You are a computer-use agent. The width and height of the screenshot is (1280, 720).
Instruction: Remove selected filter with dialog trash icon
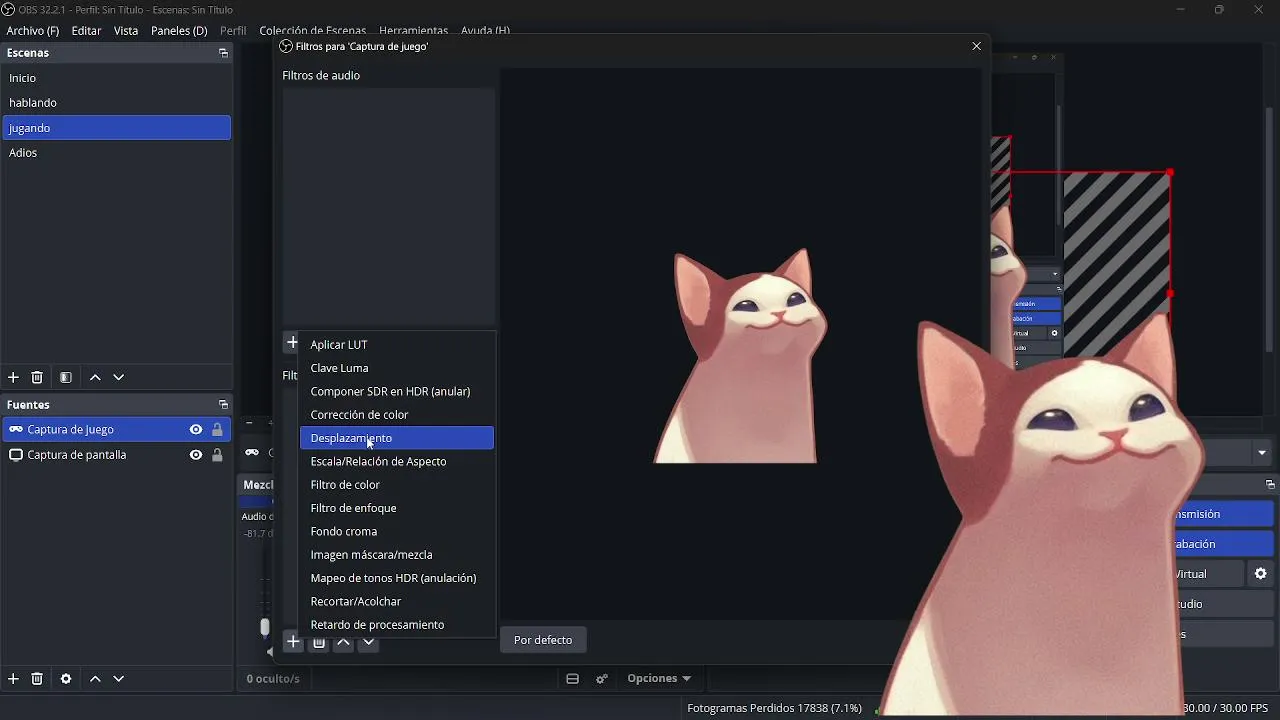(319, 644)
